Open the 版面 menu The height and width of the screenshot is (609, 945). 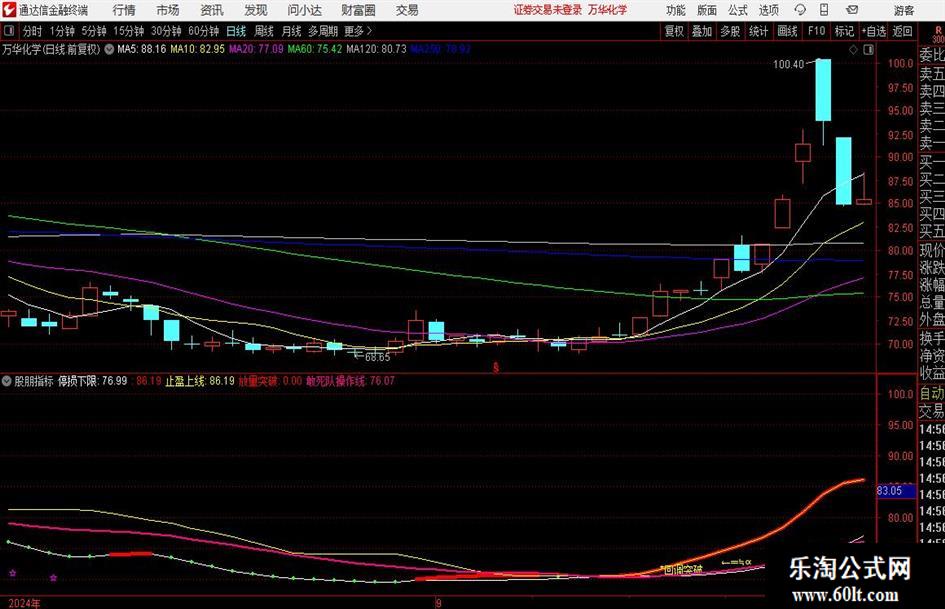(x=706, y=10)
